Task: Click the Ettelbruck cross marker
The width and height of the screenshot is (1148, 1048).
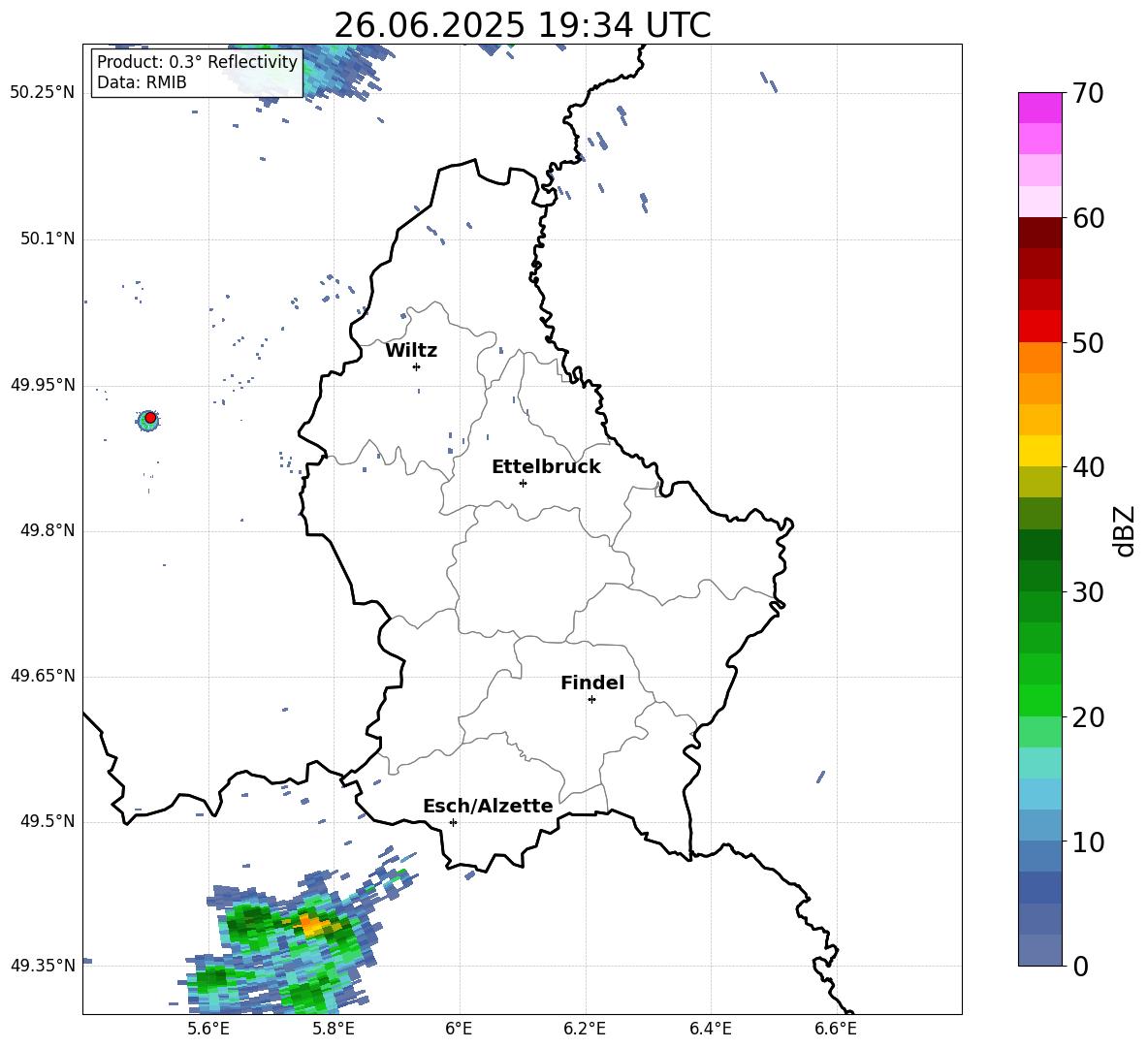Action: (523, 483)
